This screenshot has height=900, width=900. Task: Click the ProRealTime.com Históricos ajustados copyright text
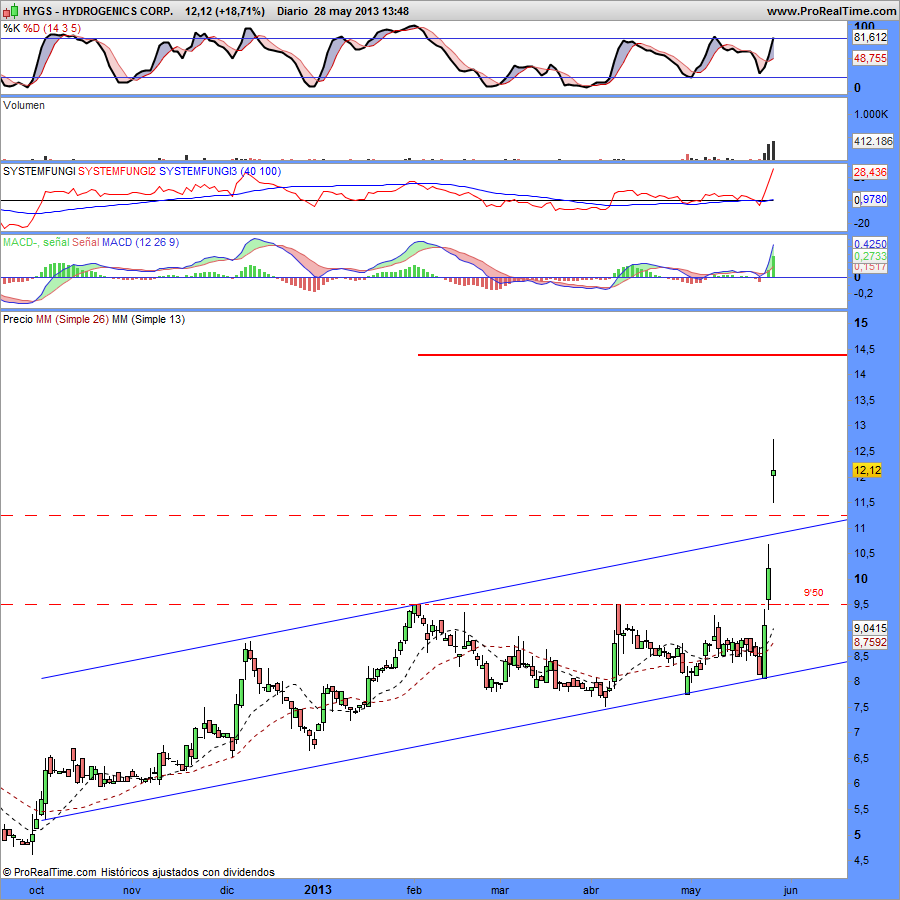[138, 872]
